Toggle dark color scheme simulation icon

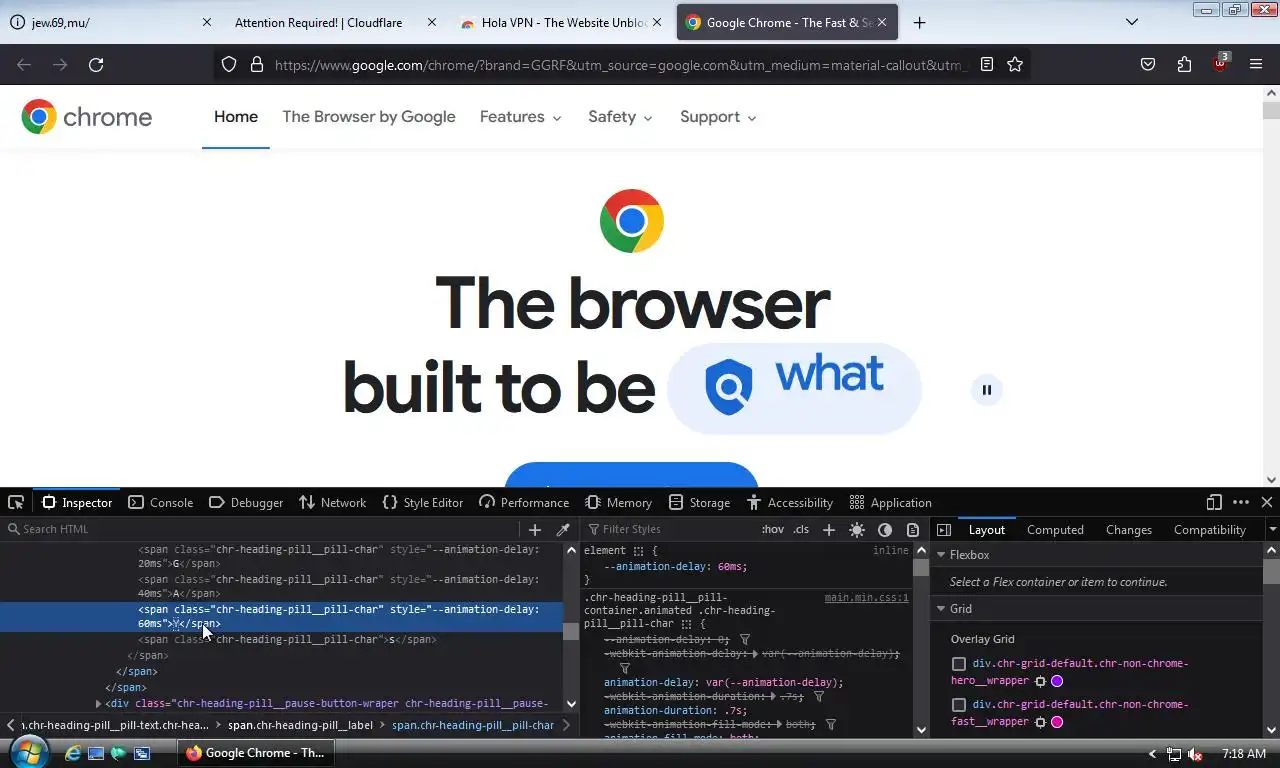coord(885,529)
